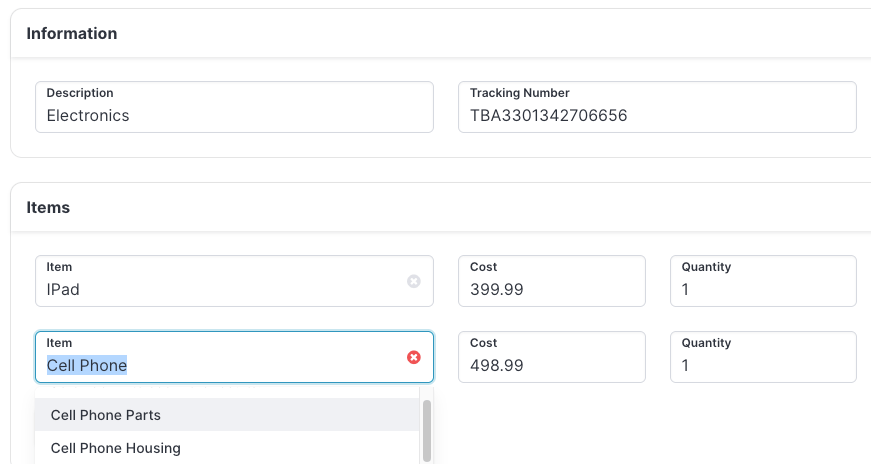Image resolution: width=871 pixels, height=464 pixels.
Task: Click the Quantity label in IPad row
Action: (x=706, y=267)
